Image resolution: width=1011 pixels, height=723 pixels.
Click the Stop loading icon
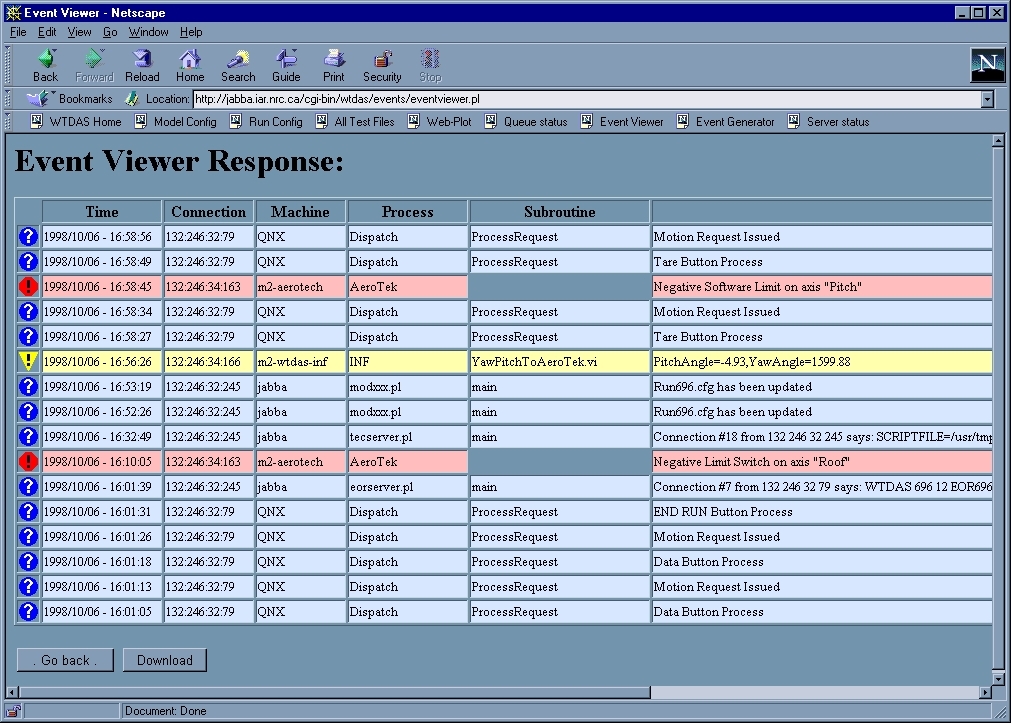430,65
